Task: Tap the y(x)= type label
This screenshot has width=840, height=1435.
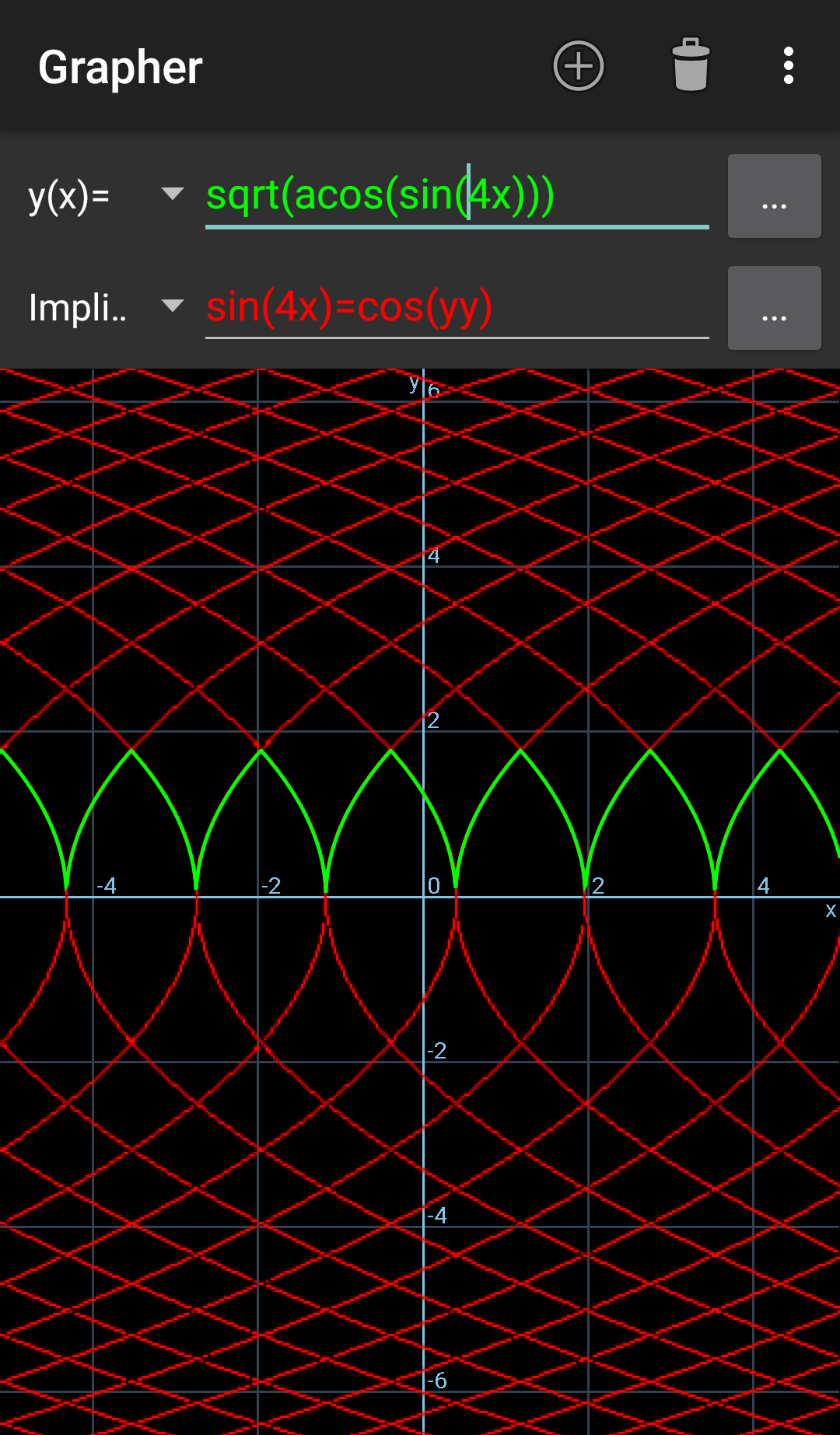Action: click(x=69, y=196)
